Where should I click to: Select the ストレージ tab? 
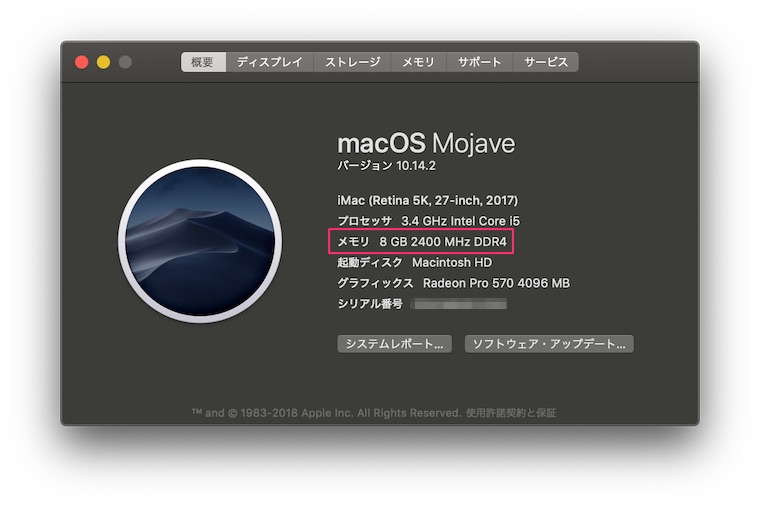352,62
